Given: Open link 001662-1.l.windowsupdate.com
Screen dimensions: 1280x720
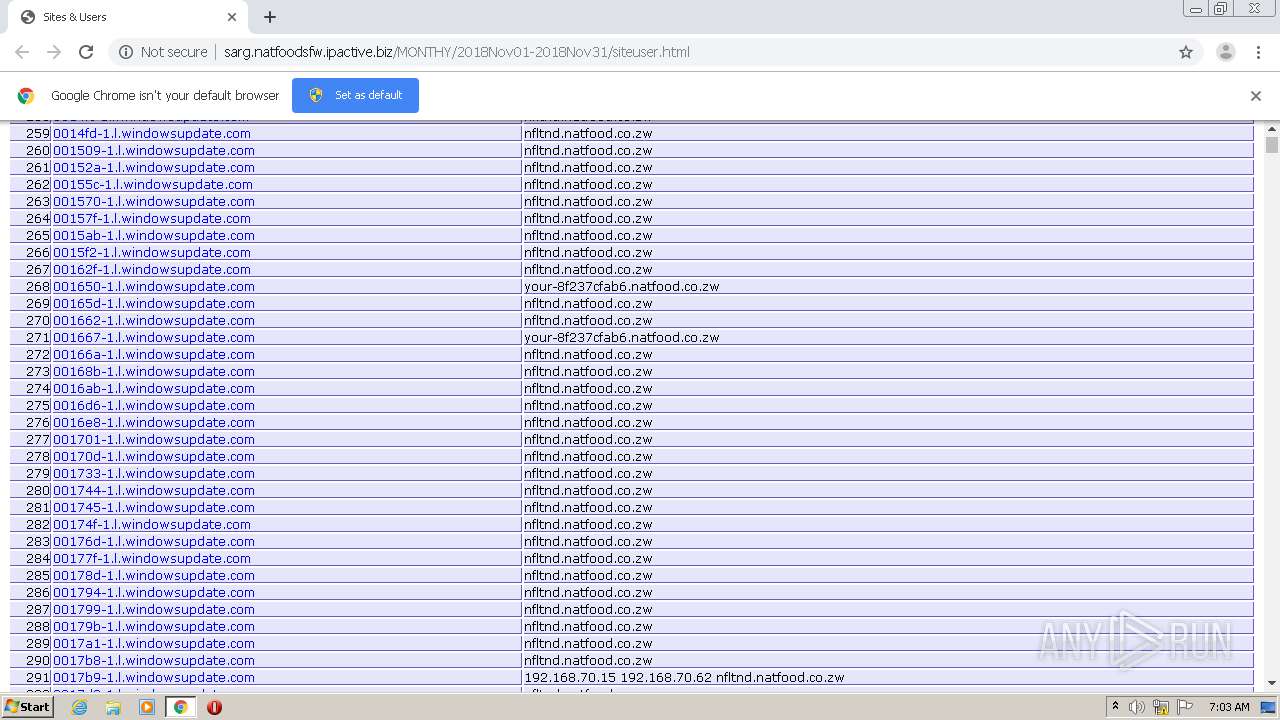Looking at the screenshot, I should coord(154,320).
